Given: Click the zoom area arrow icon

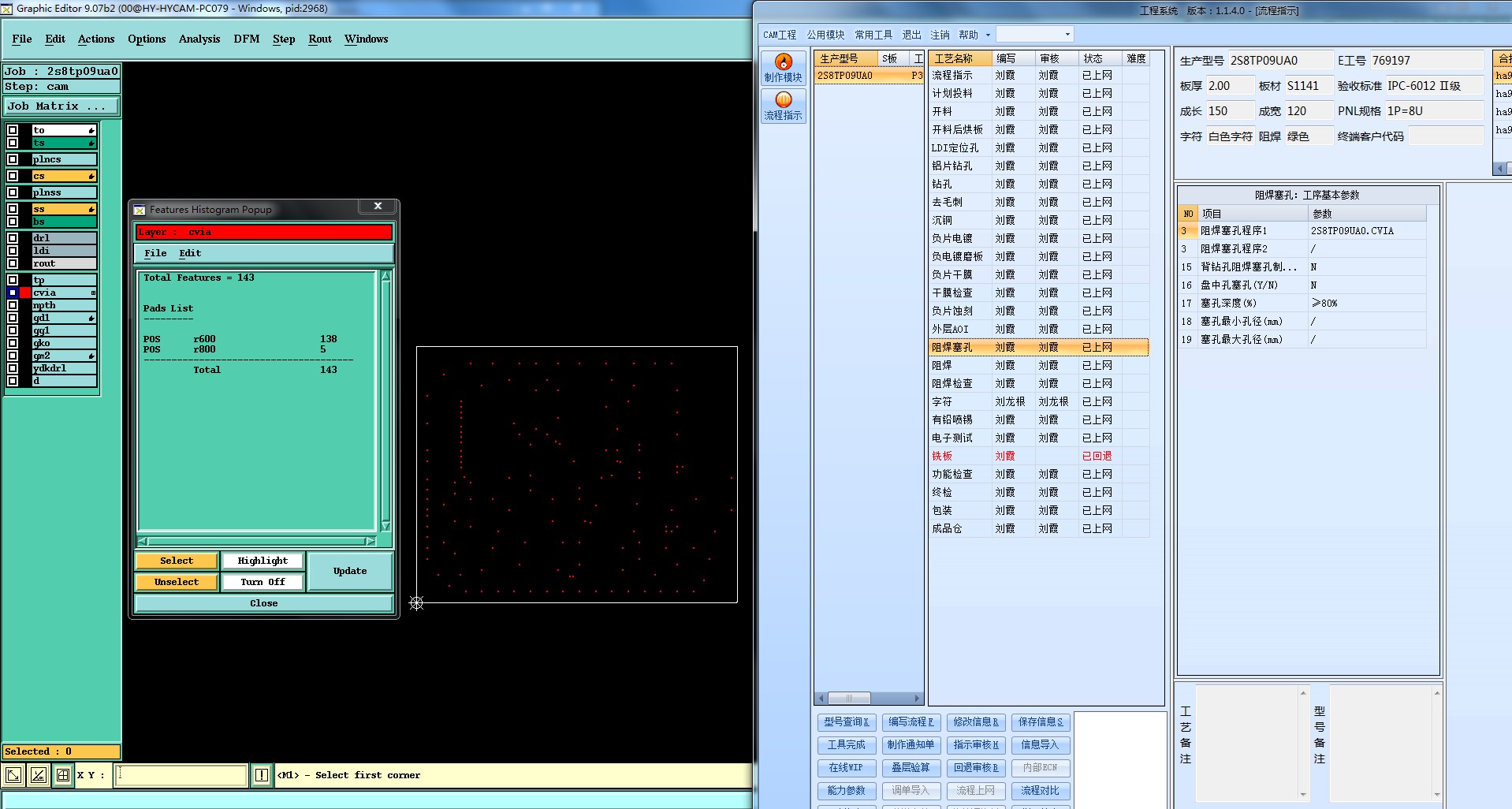Looking at the screenshot, I should pos(13,775).
